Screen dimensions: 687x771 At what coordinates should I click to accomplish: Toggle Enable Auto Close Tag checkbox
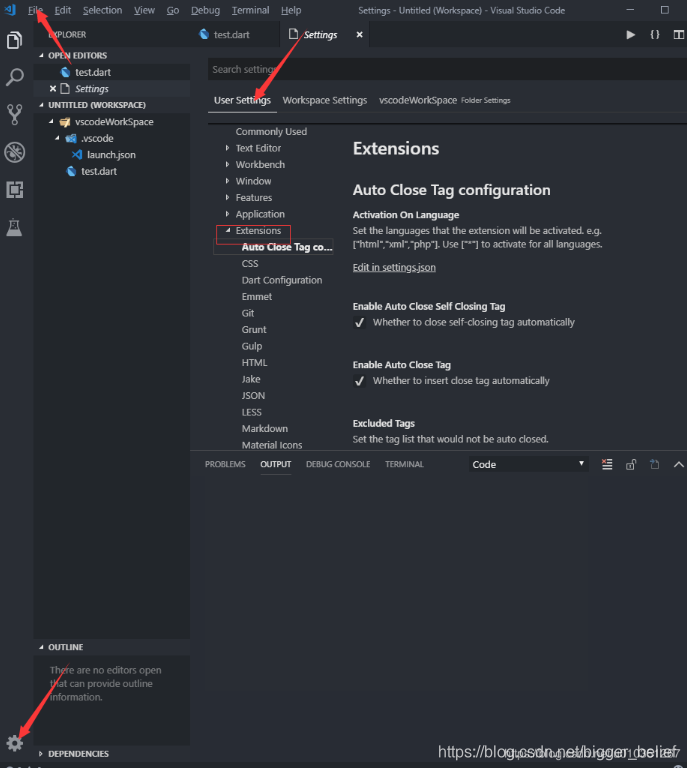pos(359,381)
